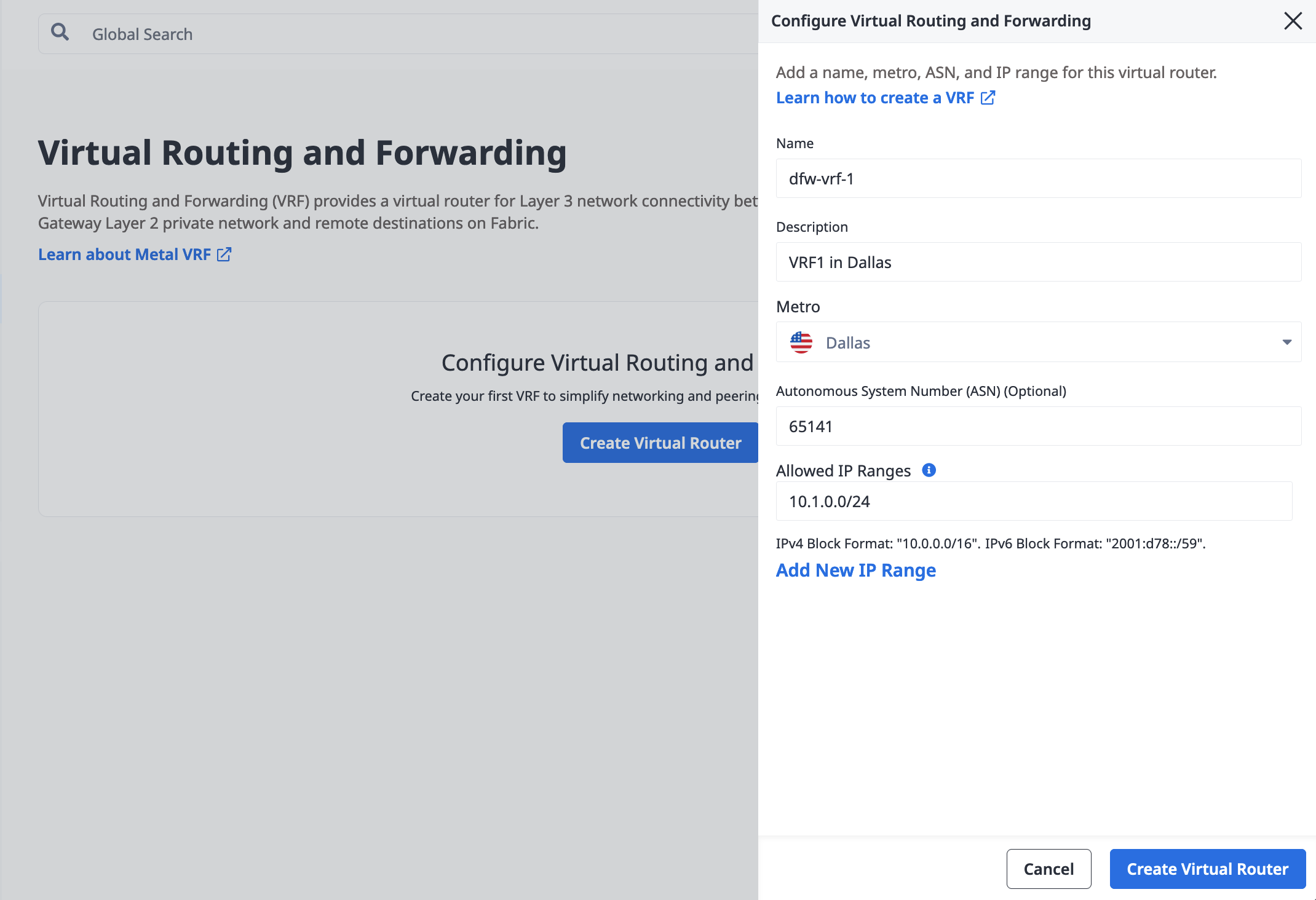The width and height of the screenshot is (1316, 900).
Task: Expand the Metro dropdown arrow
Action: tap(1286, 342)
